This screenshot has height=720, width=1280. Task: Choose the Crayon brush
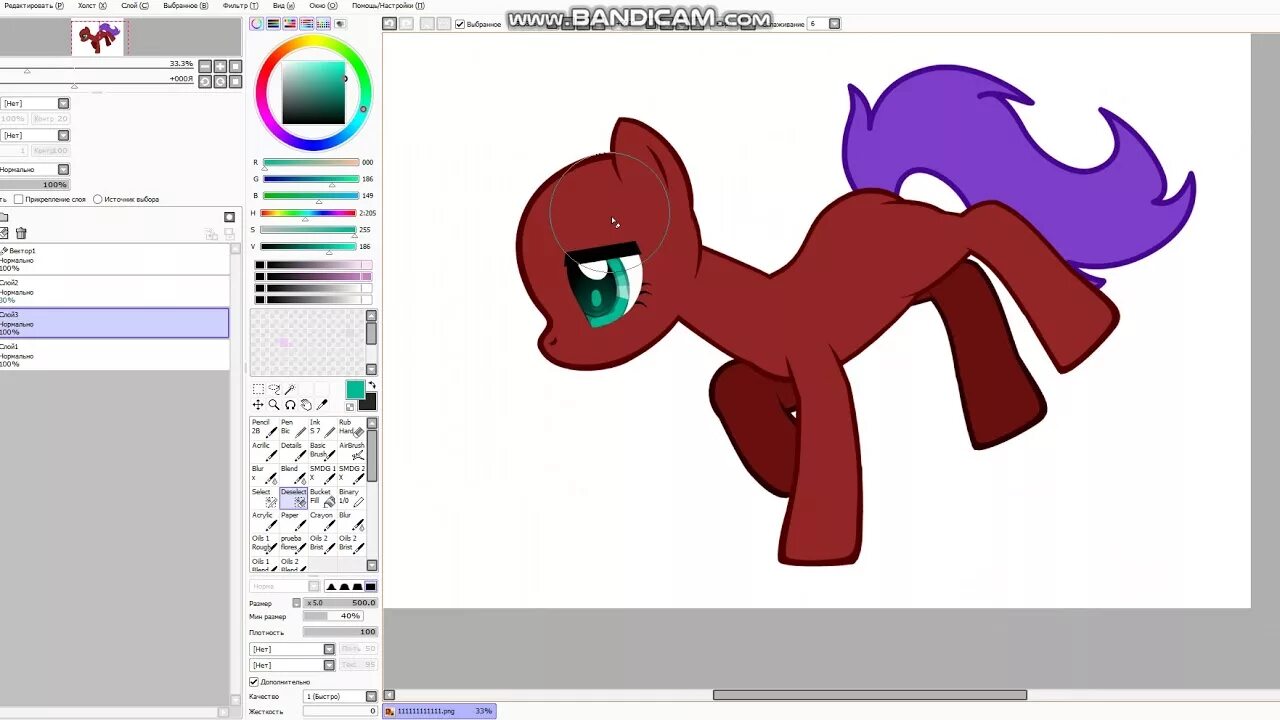point(322,520)
